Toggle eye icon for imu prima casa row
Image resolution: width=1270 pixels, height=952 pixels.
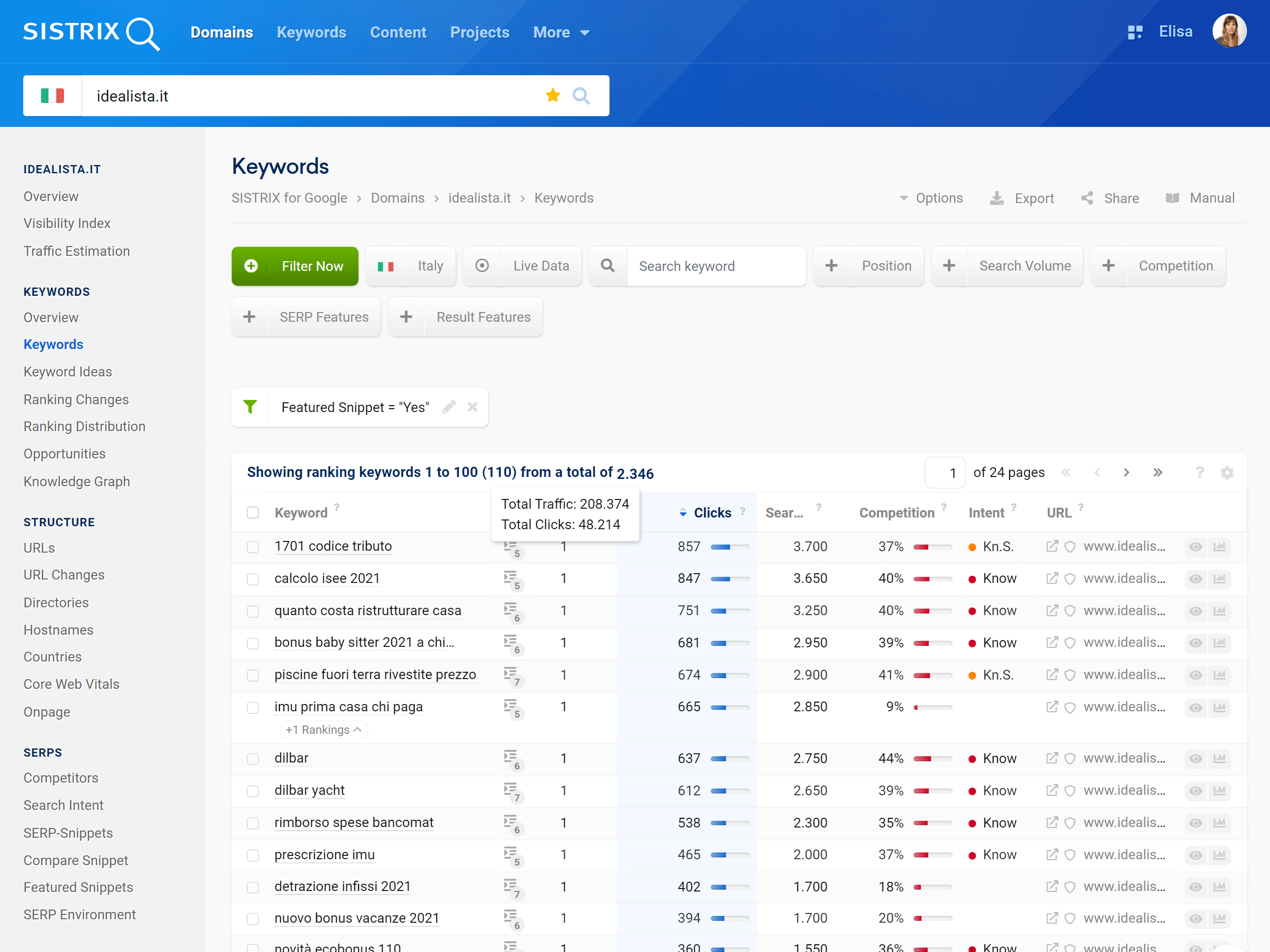click(1195, 707)
